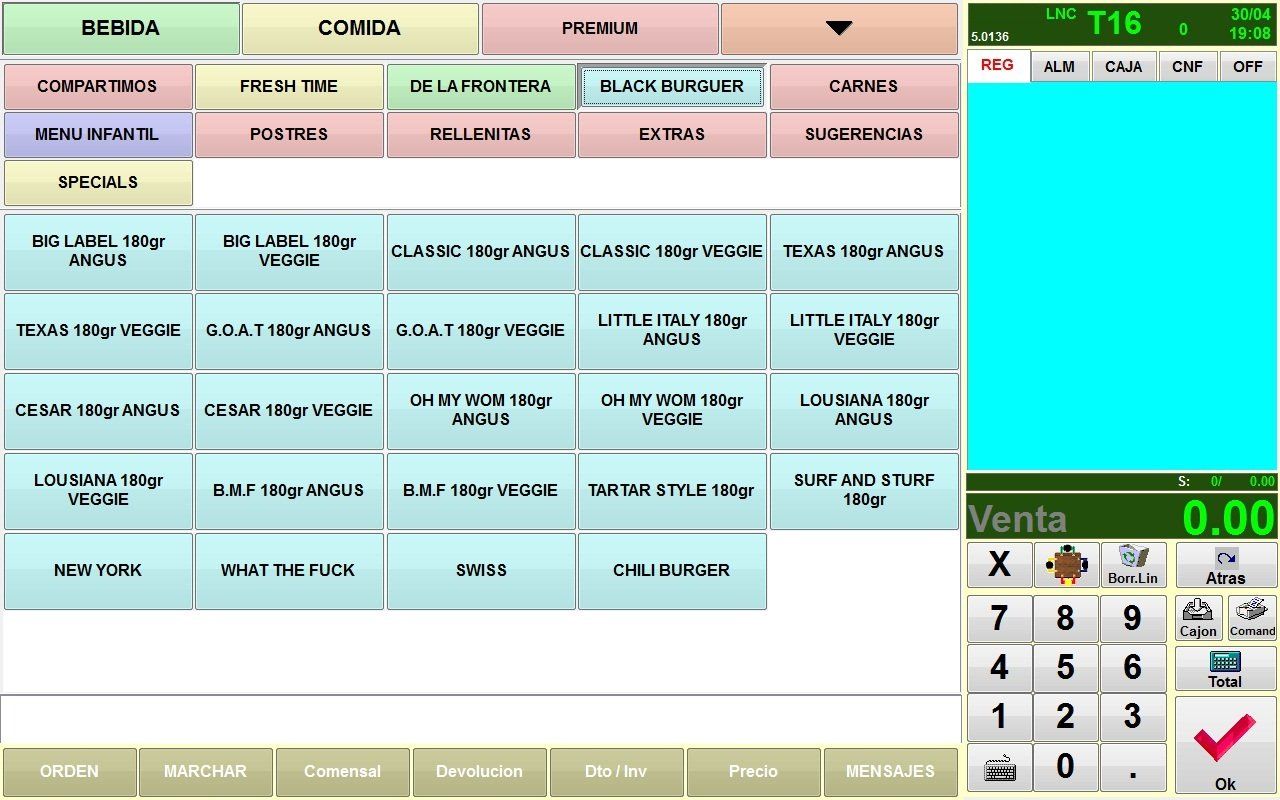Select the CNF tab
Image resolution: width=1280 pixels, height=800 pixels.
1187,67
